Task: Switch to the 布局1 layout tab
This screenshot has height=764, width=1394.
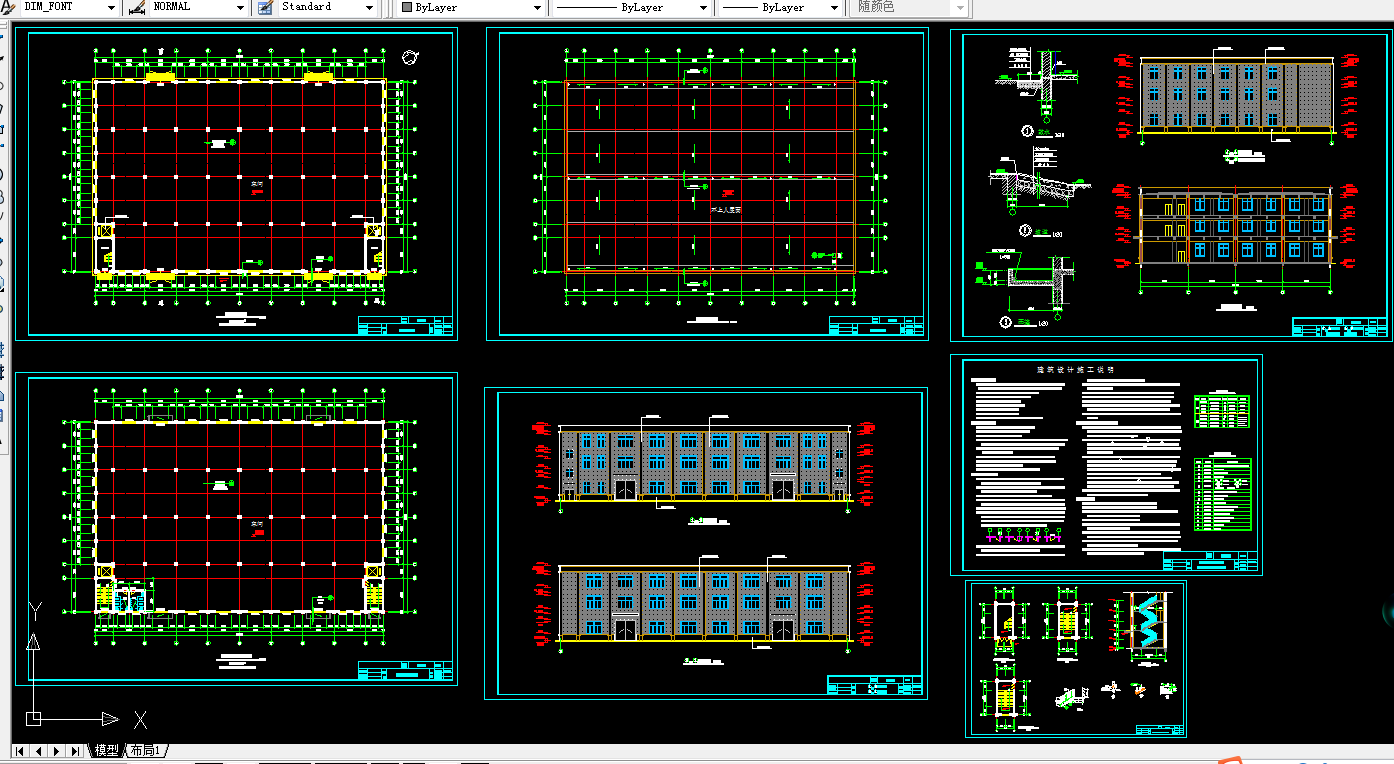Action: (146, 750)
